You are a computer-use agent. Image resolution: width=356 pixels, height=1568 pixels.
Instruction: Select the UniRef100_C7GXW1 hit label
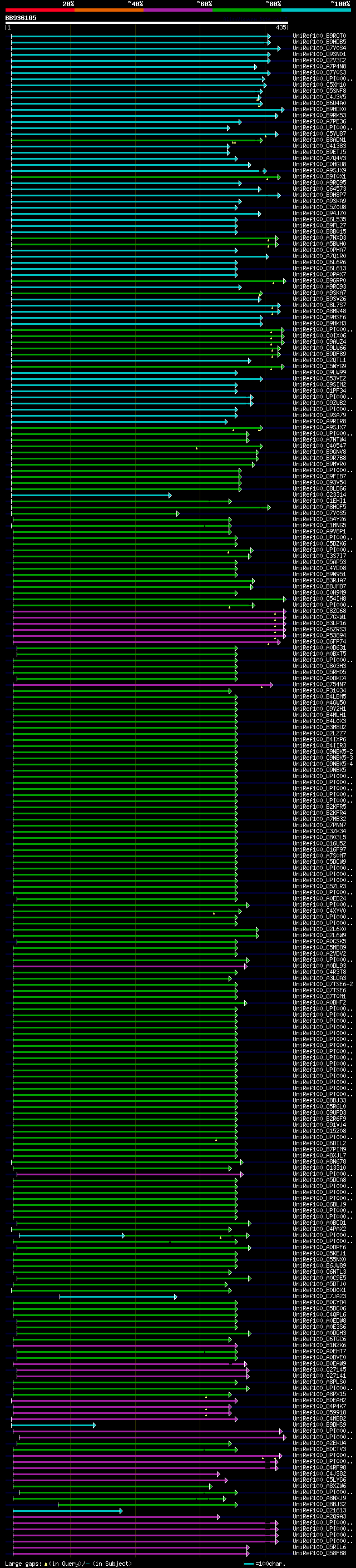[x=319, y=617]
